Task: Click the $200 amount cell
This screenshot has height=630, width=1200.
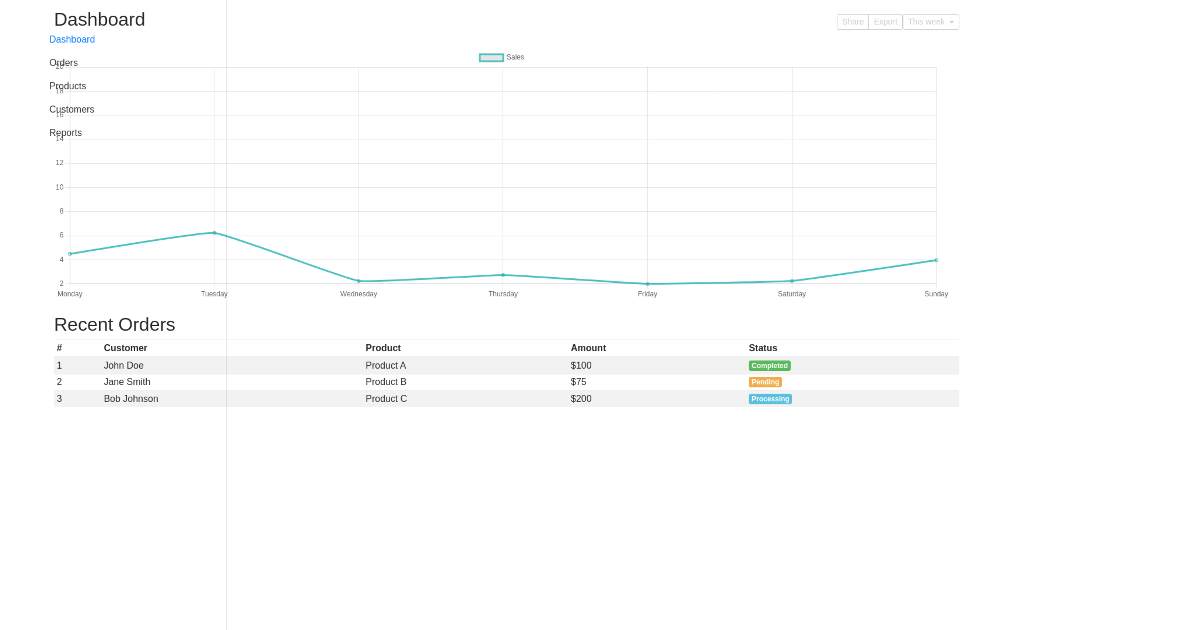Action: pos(581,399)
